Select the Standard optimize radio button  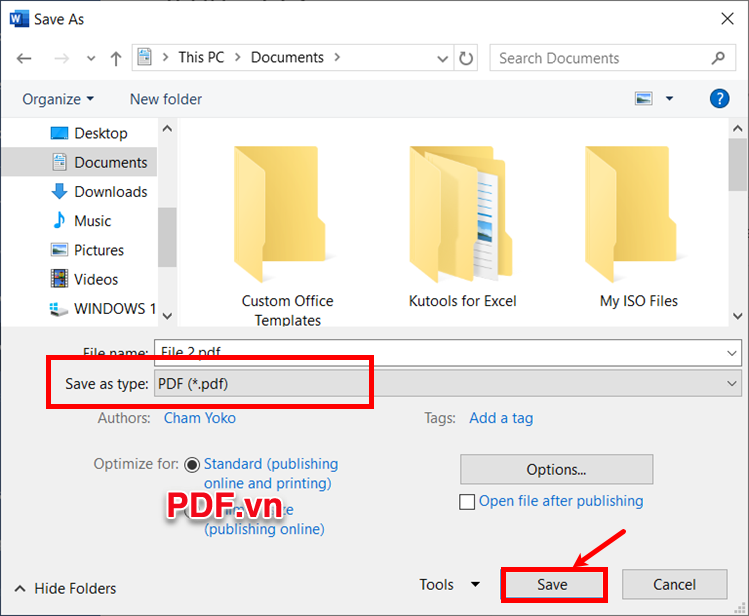(193, 464)
